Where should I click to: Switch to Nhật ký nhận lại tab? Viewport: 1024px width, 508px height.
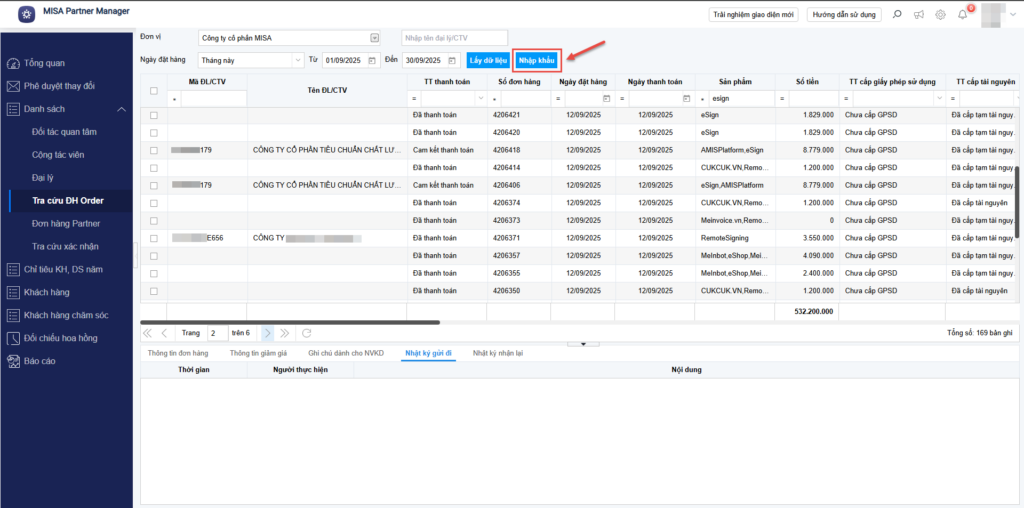(x=498, y=353)
